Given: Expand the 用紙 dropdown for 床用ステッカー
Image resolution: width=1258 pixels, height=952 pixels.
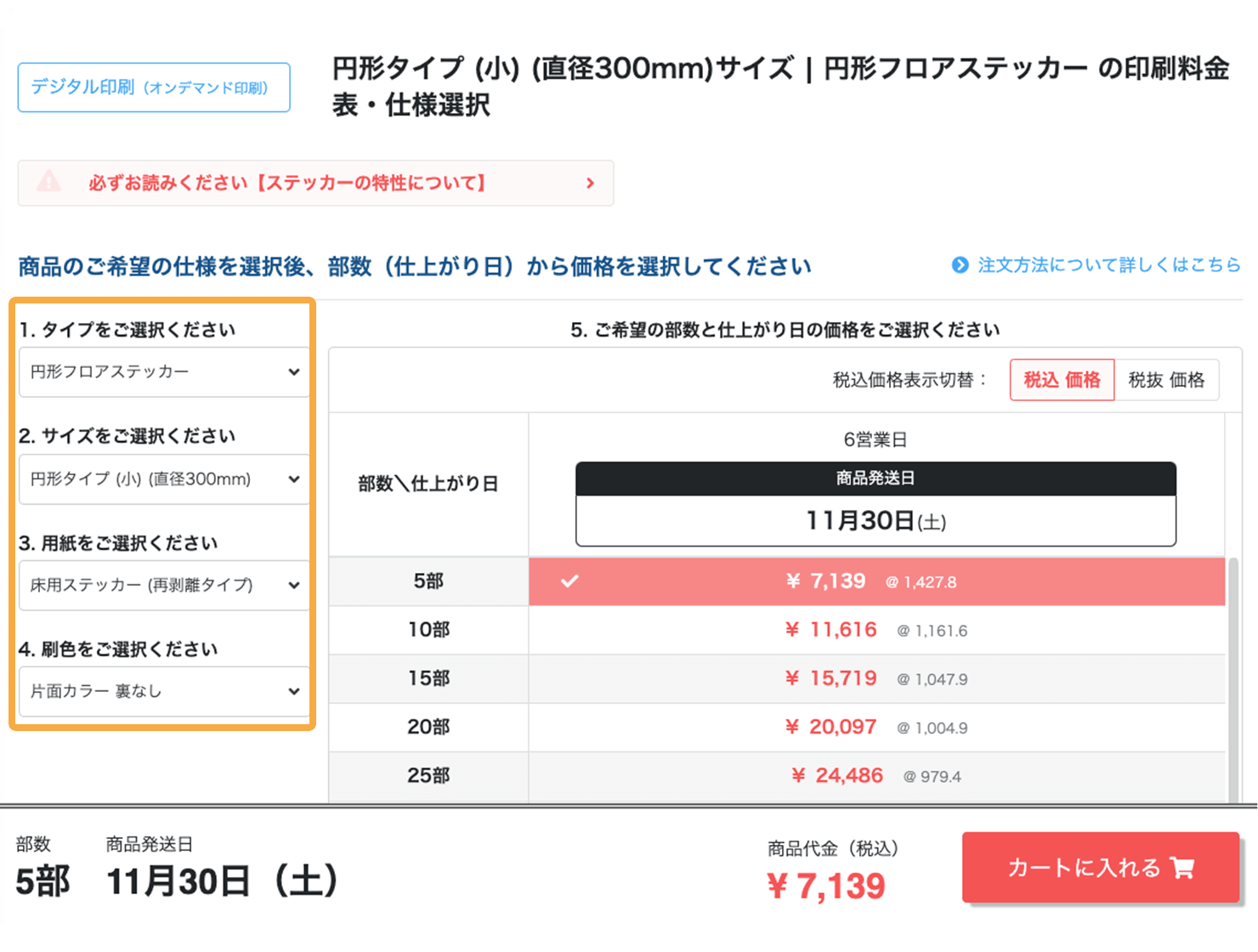Looking at the screenshot, I should [164, 585].
